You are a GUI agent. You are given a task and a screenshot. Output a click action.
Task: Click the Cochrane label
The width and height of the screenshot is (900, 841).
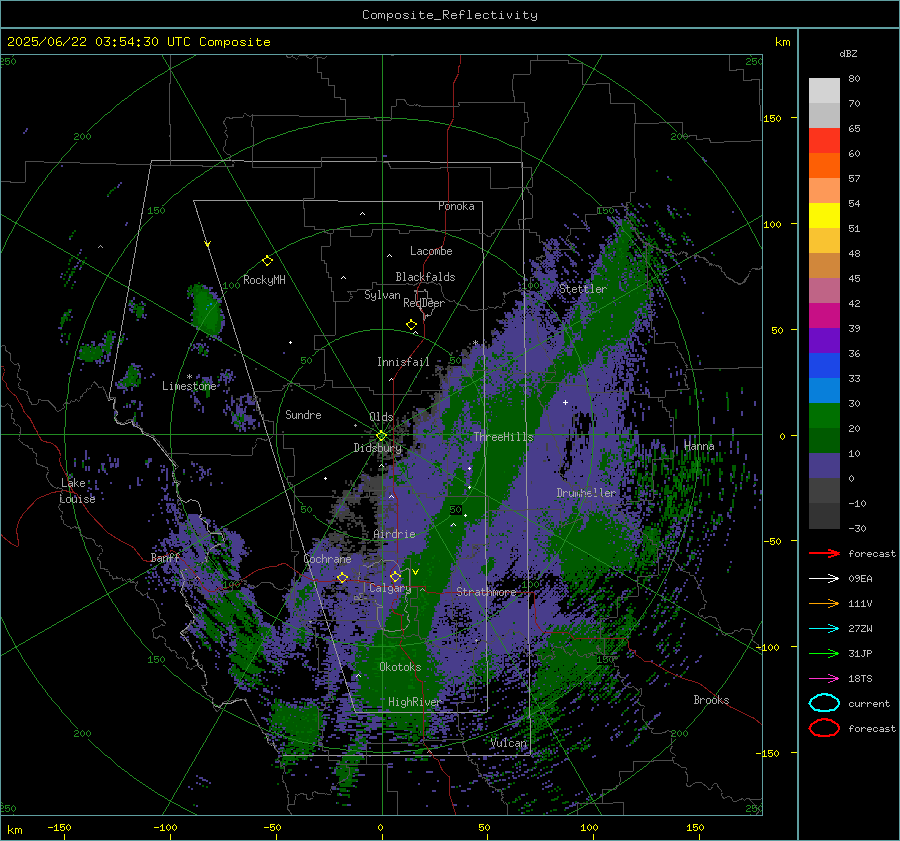click(327, 559)
